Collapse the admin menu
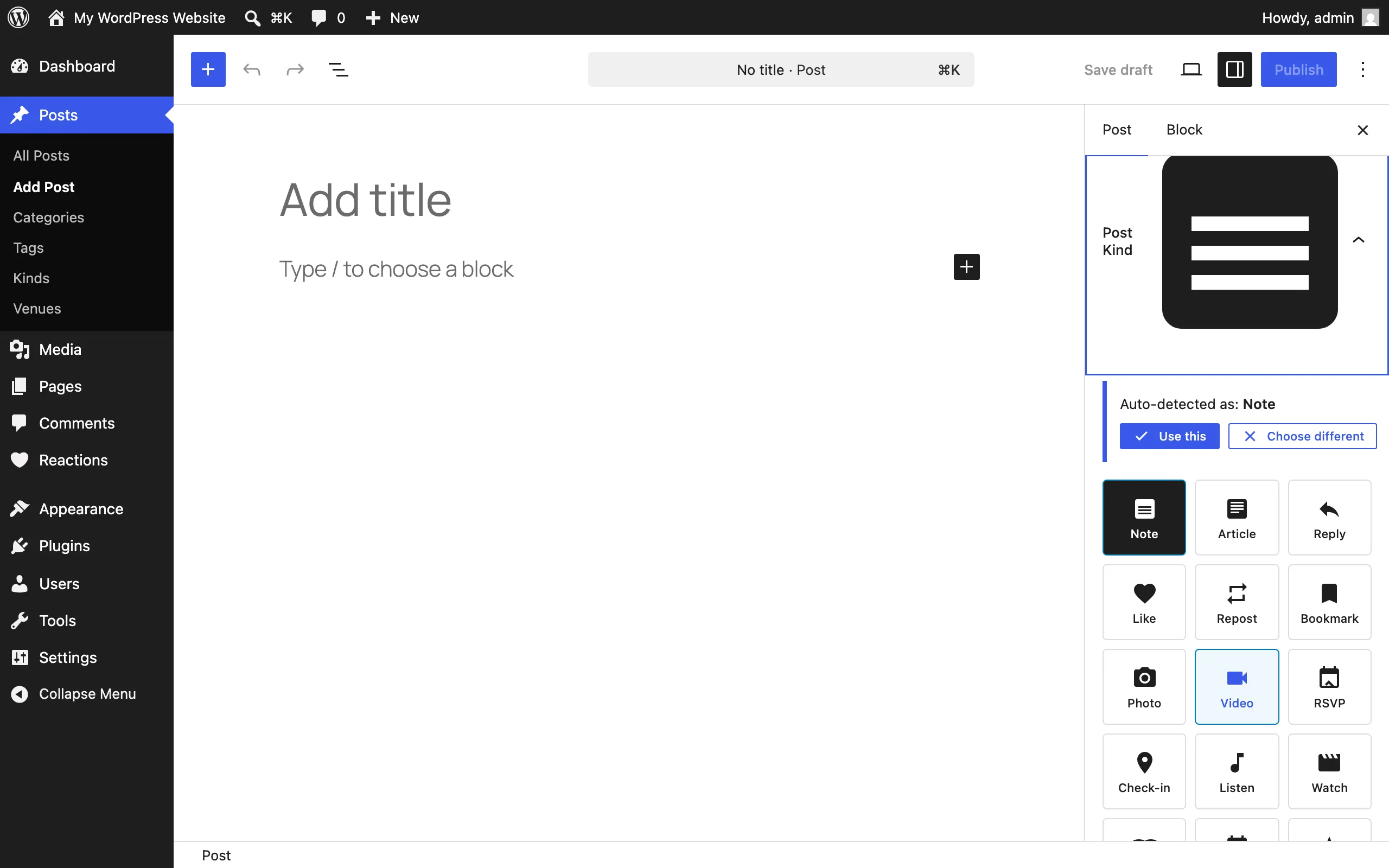This screenshot has width=1389, height=868. click(87, 693)
